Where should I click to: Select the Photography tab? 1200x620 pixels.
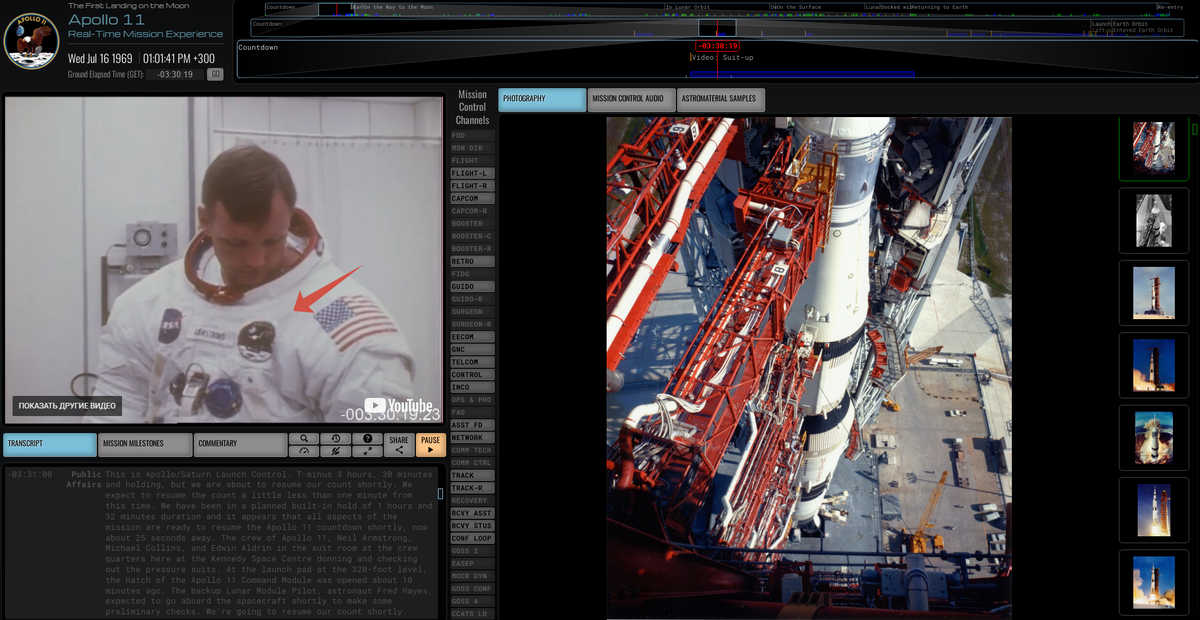[x=542, y=99]
